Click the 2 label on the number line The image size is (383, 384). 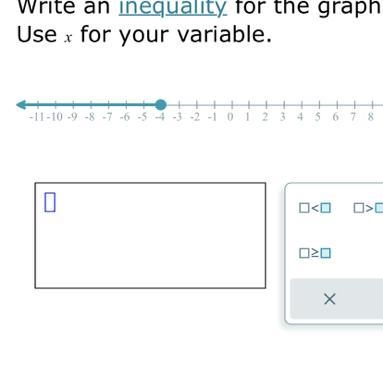tap(265, 117)
